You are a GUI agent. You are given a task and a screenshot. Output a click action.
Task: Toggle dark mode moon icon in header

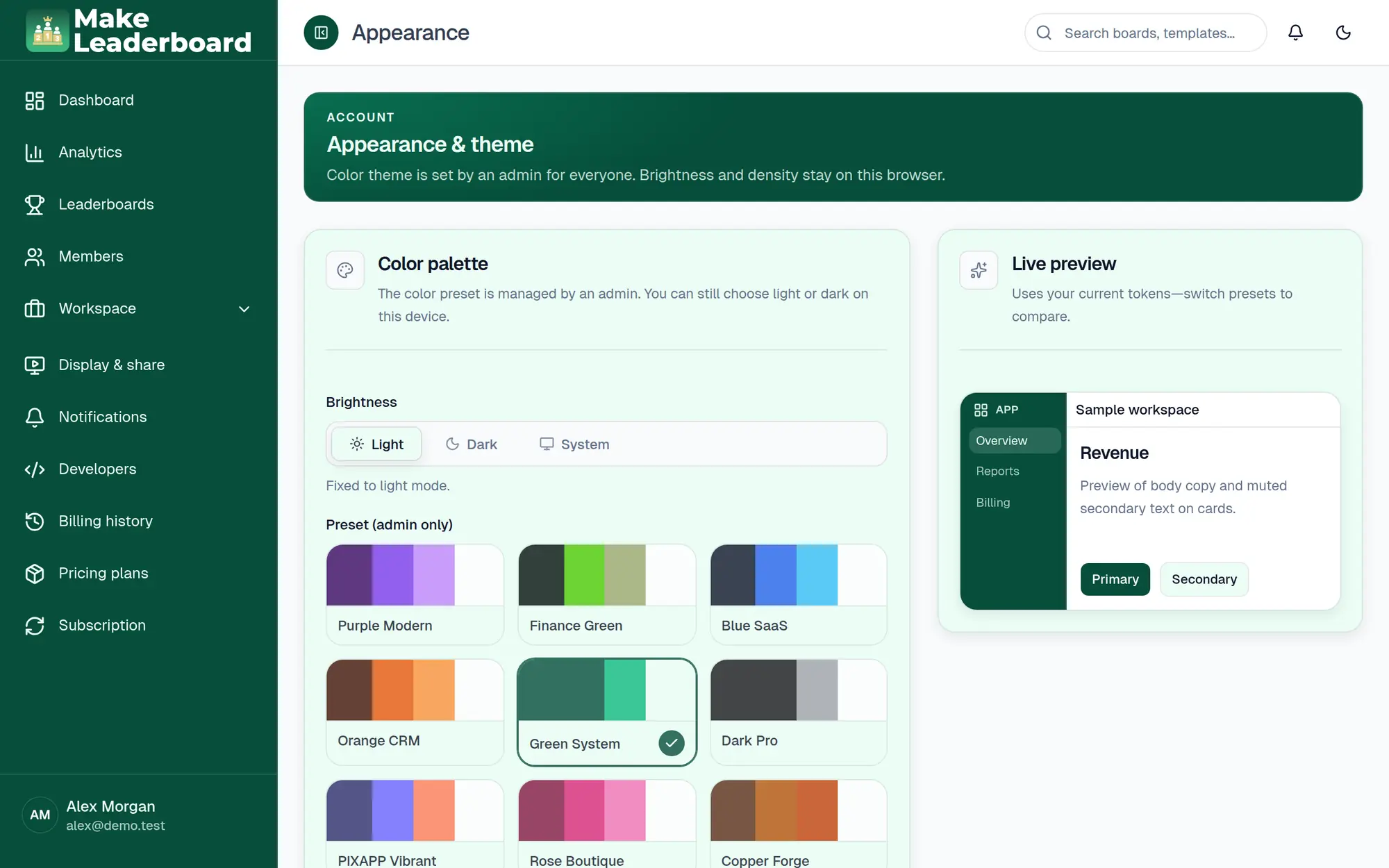[1343, 33]
